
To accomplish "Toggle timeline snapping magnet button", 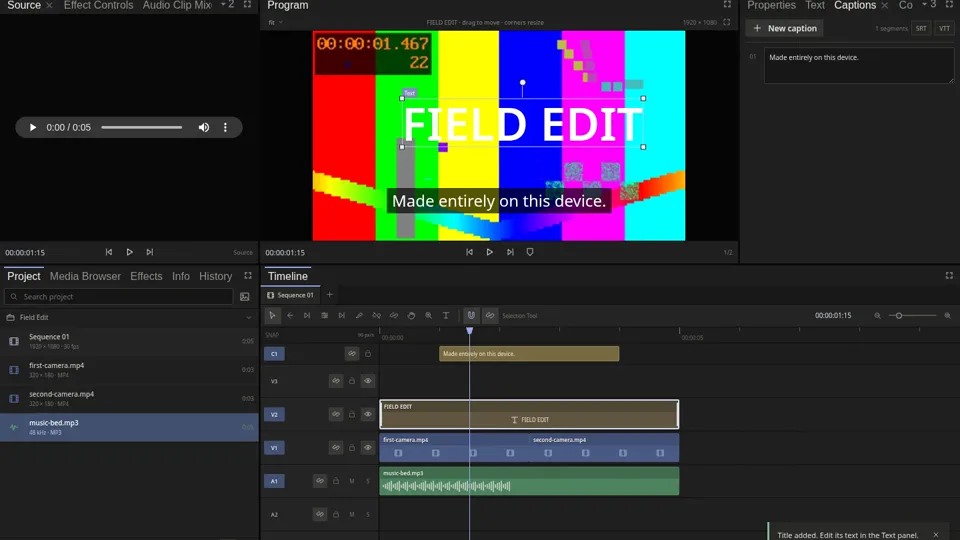I will (471, 315).
